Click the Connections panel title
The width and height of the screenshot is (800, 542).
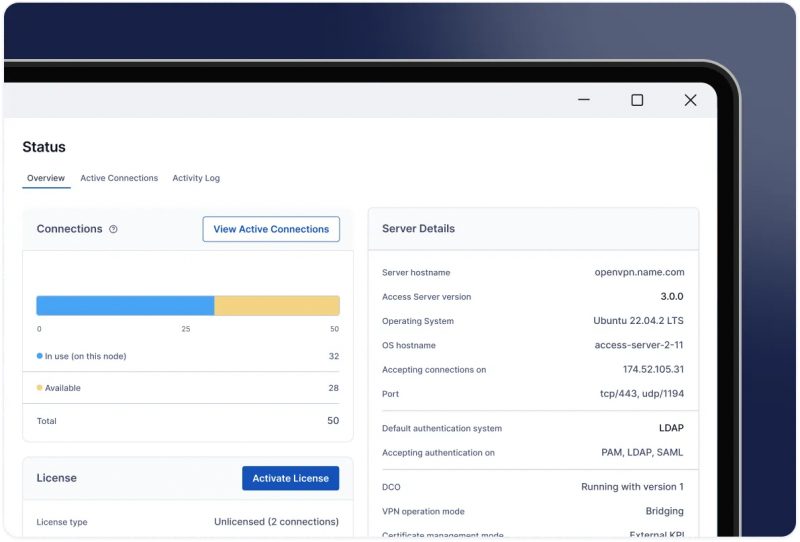click(69, 229)
